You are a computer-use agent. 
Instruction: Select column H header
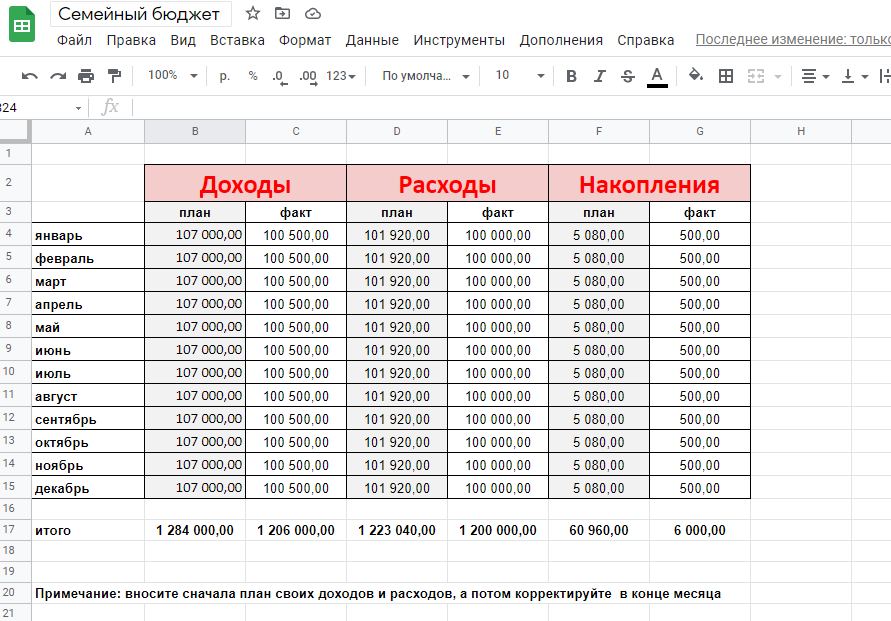(801, 131)
